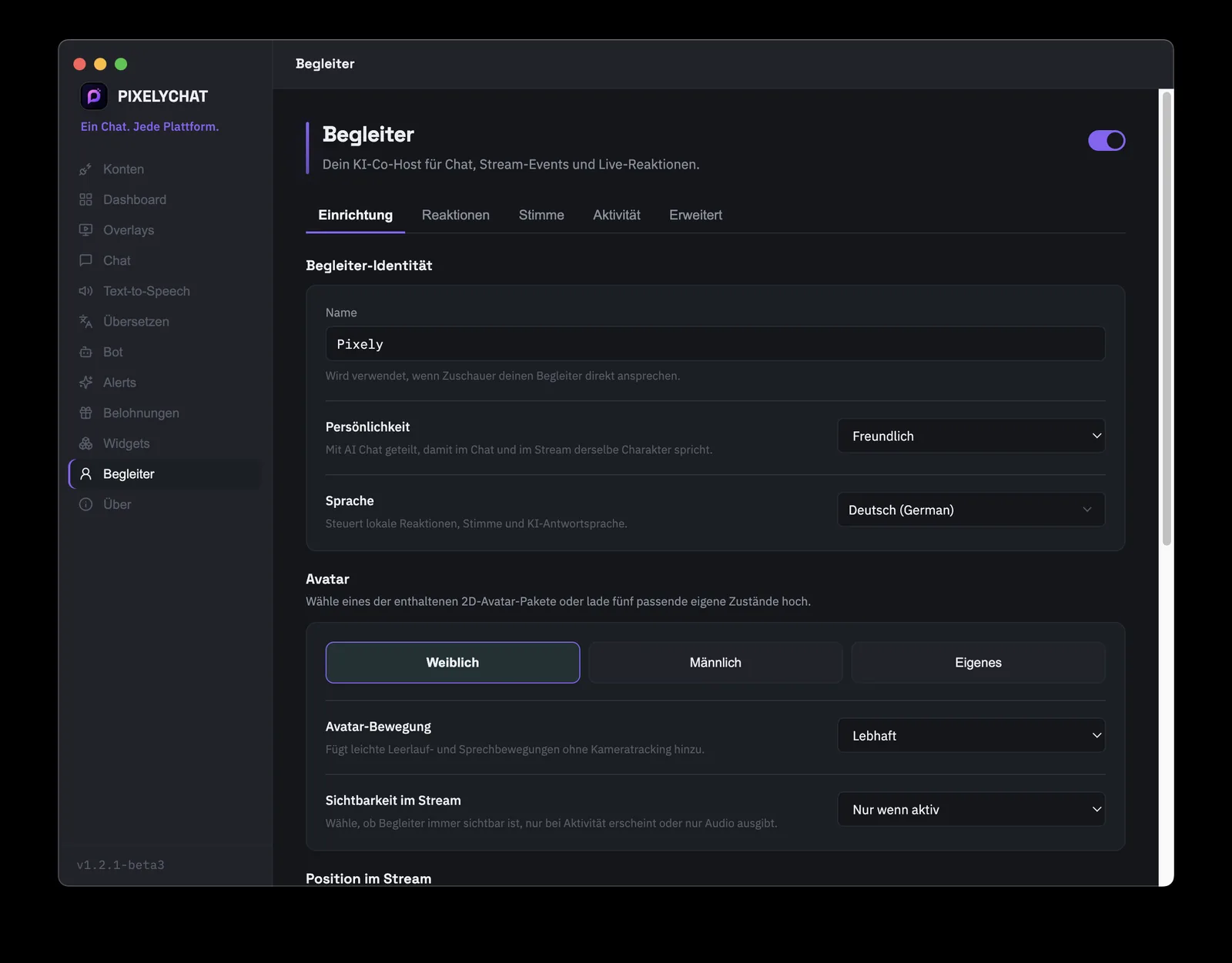Click the tagline Ein Chat. Jede Plattform.
The width and height of the screenshot is (1232, 963).
coord(149,126)
